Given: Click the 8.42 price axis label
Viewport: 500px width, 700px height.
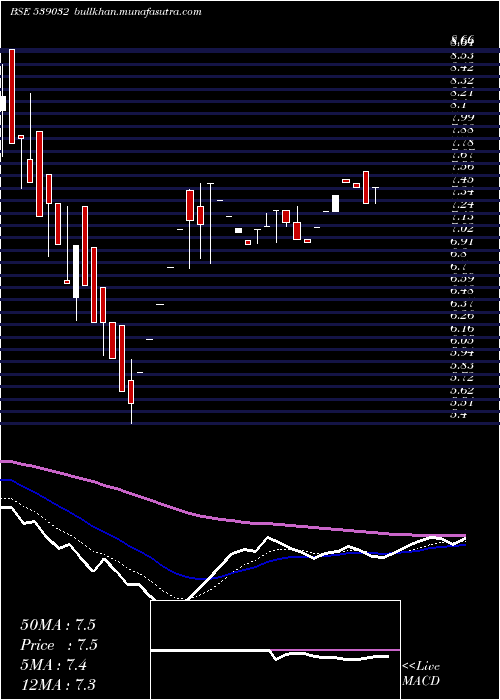Looking at the screenshot, I should 462,68.
